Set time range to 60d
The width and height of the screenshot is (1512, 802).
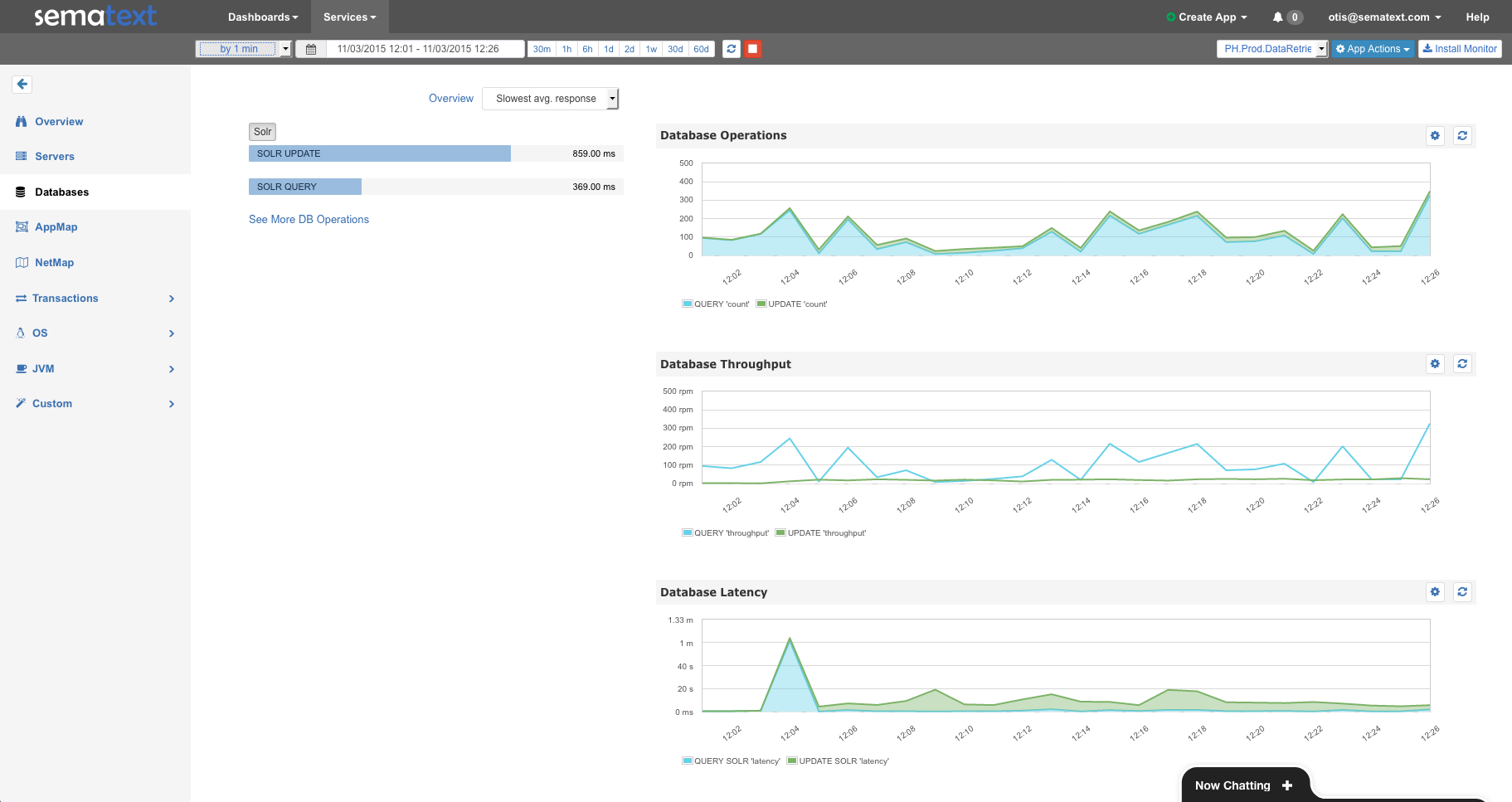(x=701, y=49)
